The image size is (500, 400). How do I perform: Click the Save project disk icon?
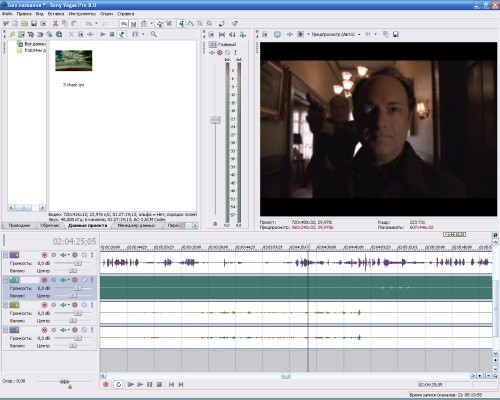point(34,23)
